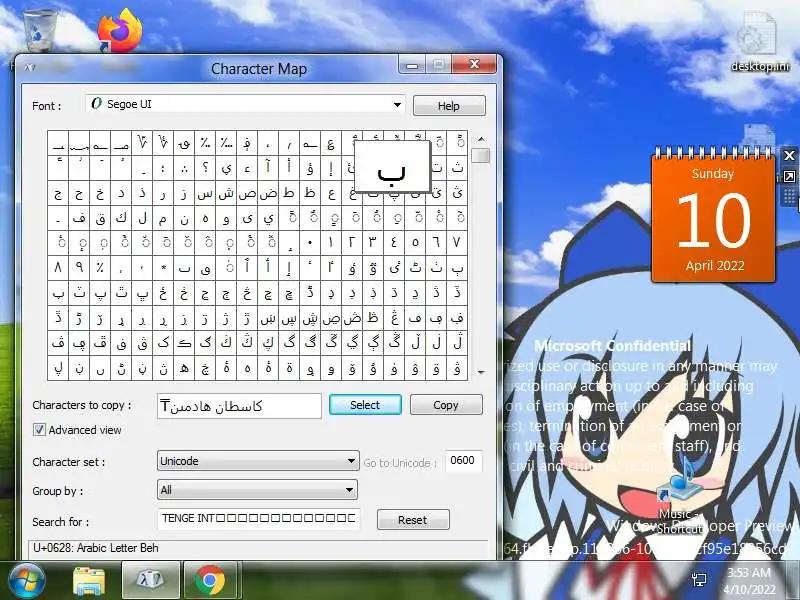Viewport: 800px width, 600px height.
Task: Select the Hah ح character cell
Action: point(79,193)
